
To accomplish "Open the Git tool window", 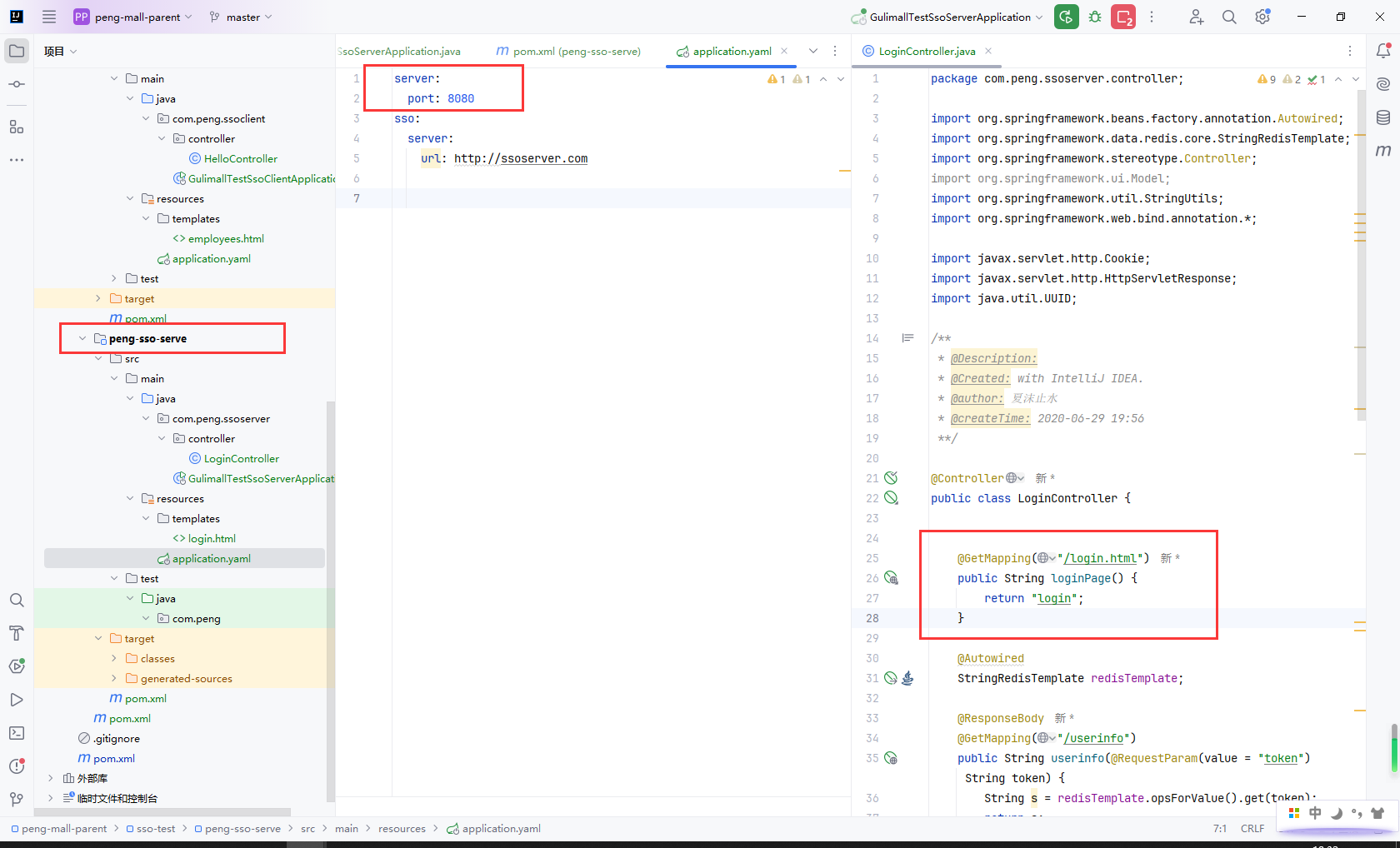I will (x=17, y=800).
